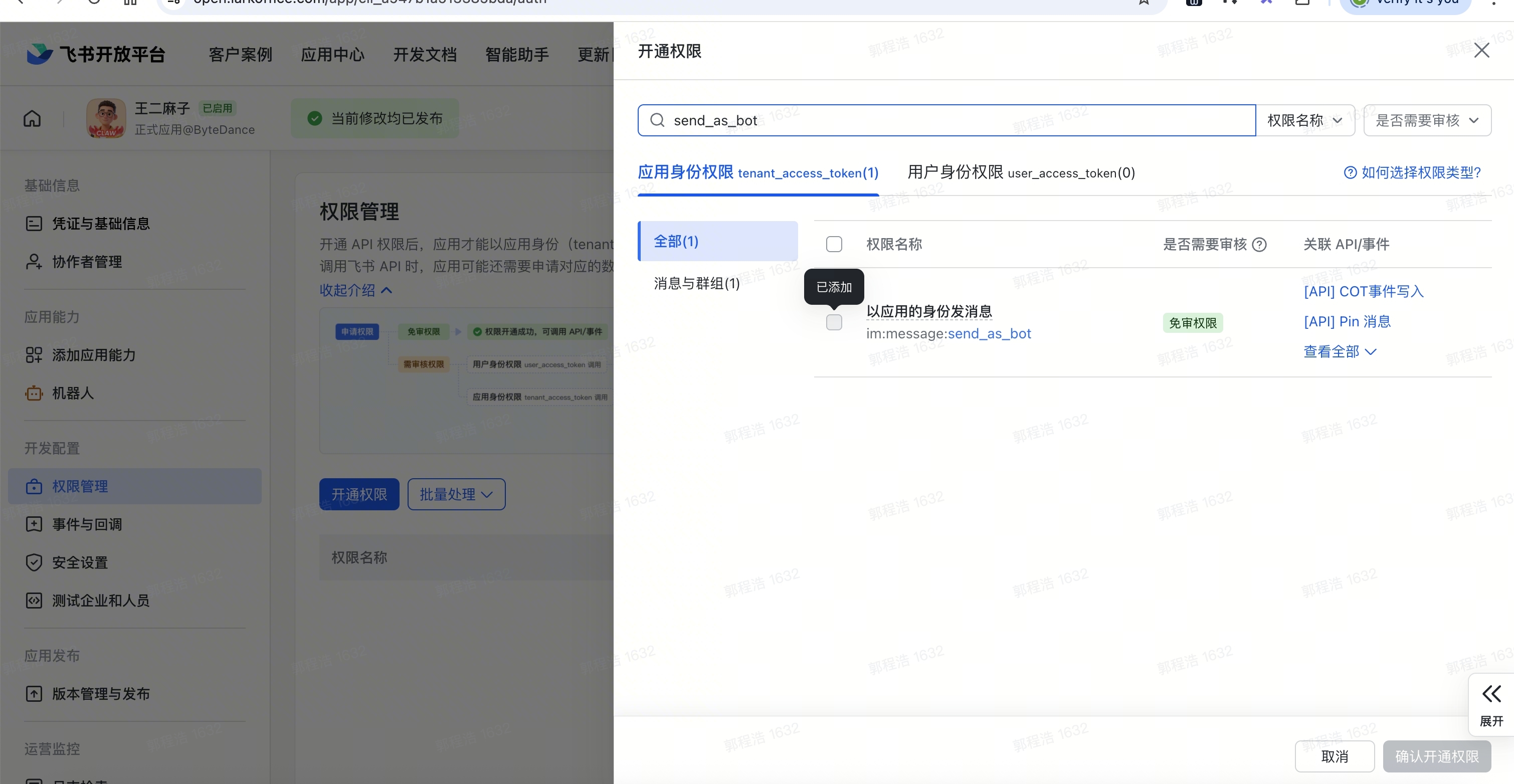The image size is (1514, 784).
Task: Click the 王二麻子 app avatar
Action: pos(106,118)
